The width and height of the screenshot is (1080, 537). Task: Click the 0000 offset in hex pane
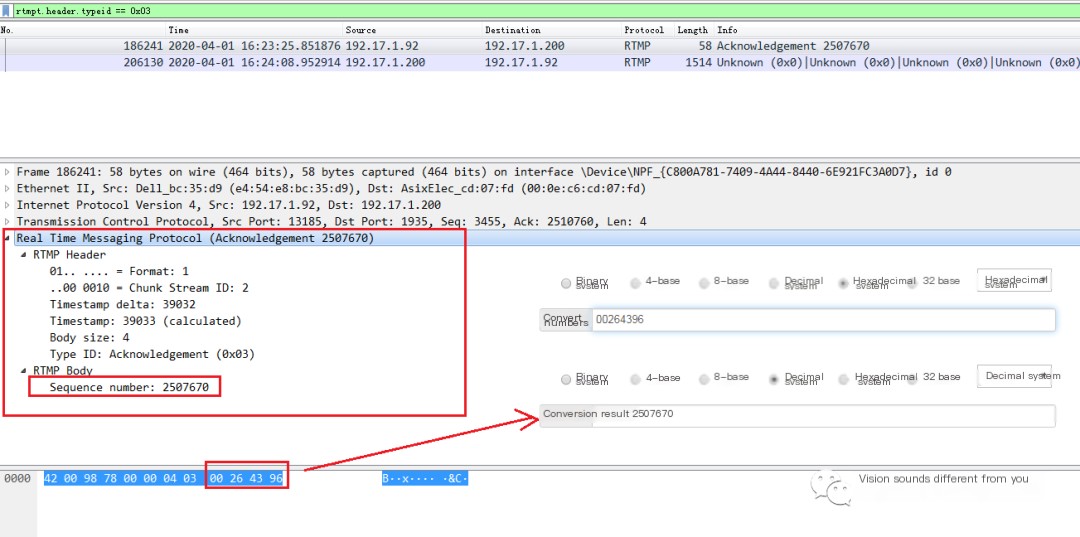click(17, 478)
